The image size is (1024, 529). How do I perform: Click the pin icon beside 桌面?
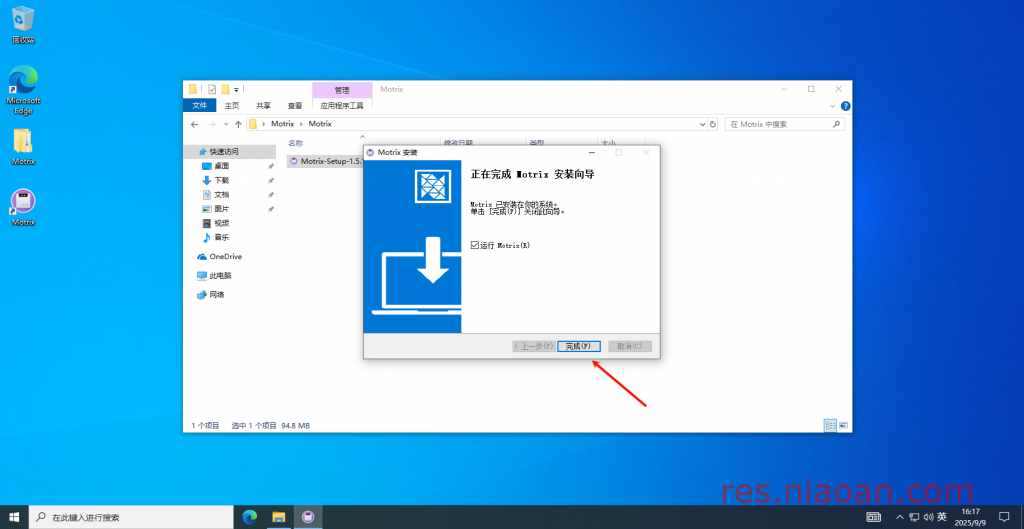(x=270, y=166)
